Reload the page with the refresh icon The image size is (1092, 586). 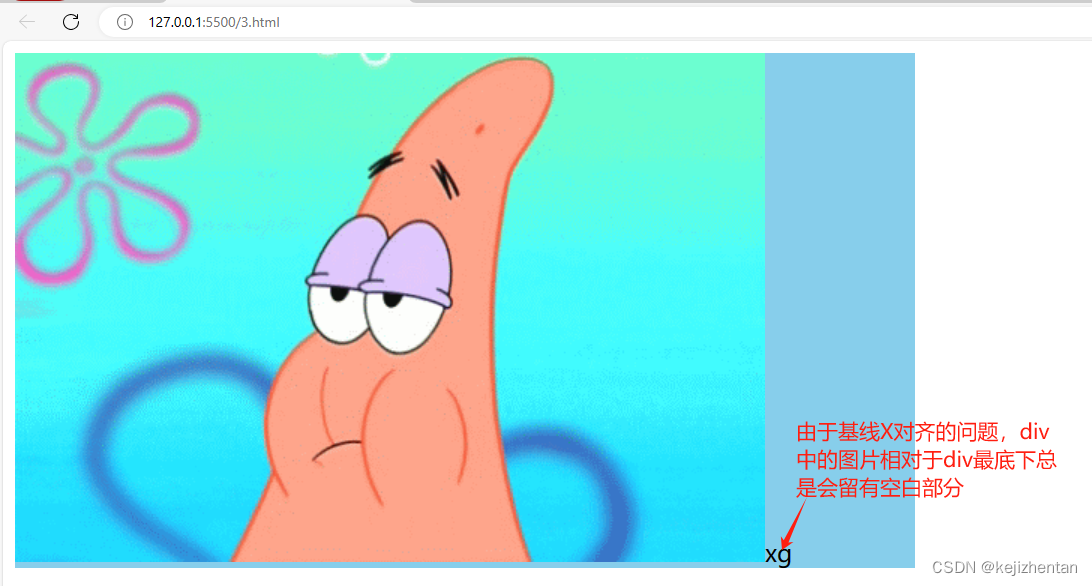pyautogui.click(x=71, y=22)
